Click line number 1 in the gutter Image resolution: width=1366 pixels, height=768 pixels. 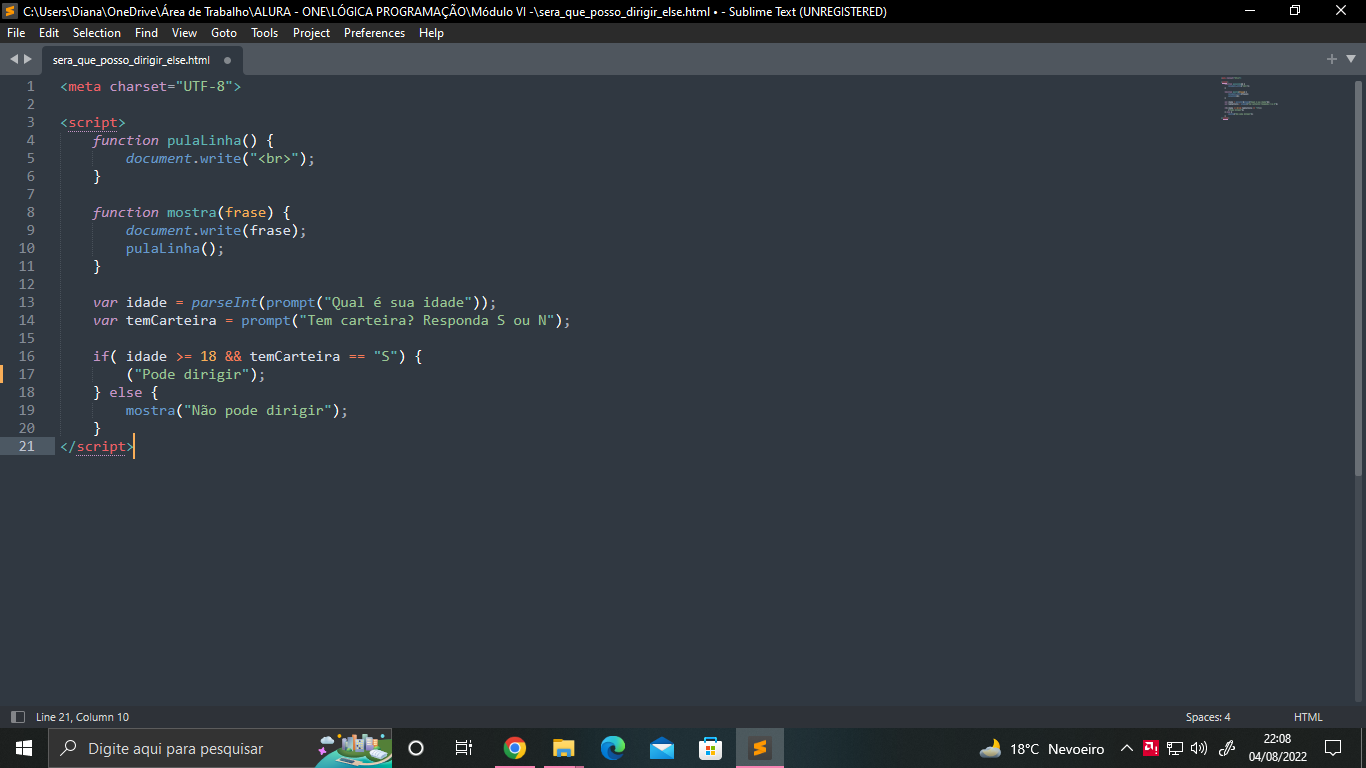tap(30, 86)
